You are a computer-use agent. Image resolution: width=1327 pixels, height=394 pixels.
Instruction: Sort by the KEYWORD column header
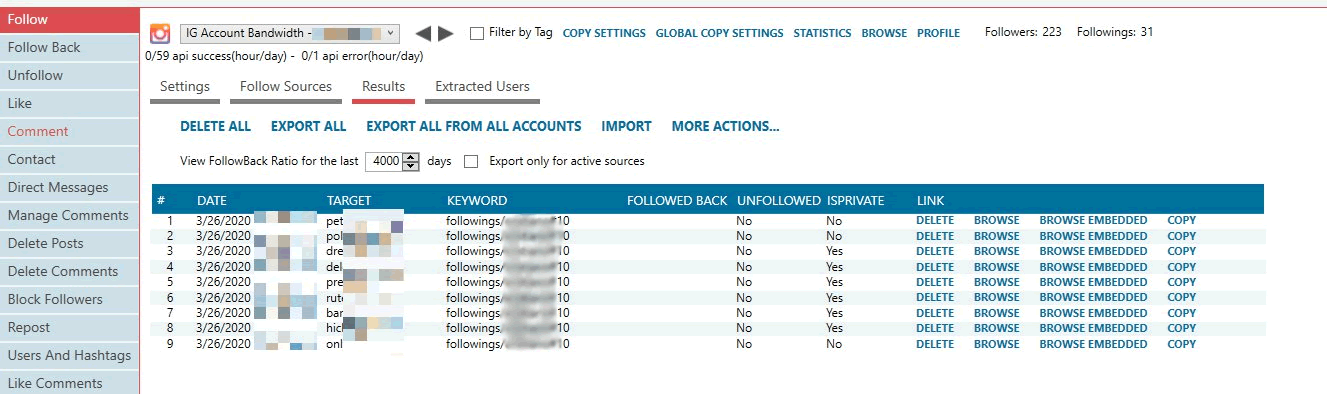point(477,201)
